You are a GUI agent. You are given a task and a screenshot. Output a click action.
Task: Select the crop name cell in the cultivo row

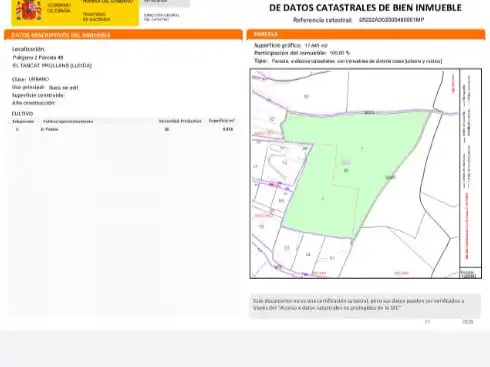(x=49, y=129)
